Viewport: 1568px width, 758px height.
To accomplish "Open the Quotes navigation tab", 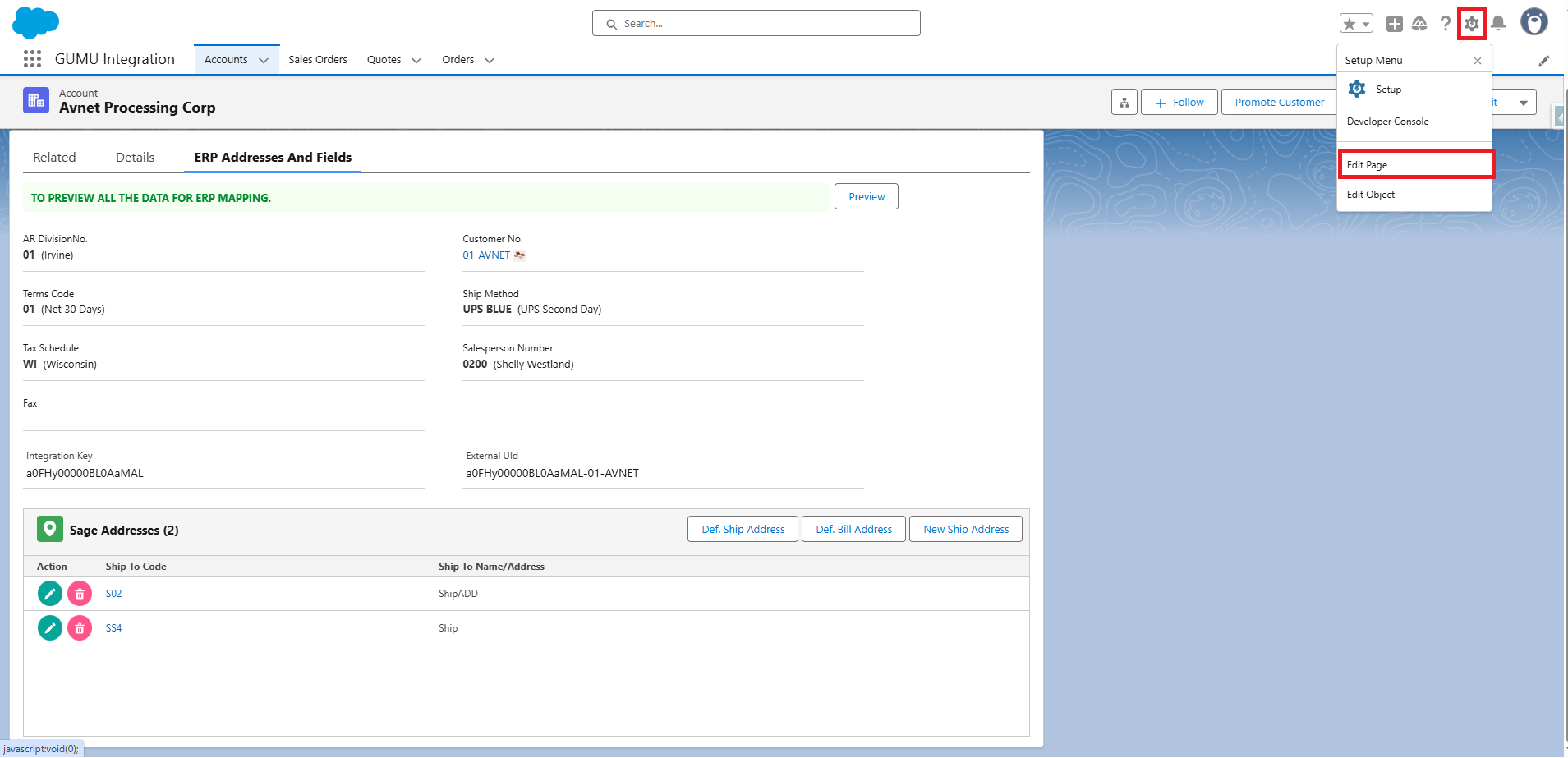I will [x=384, y=60].
